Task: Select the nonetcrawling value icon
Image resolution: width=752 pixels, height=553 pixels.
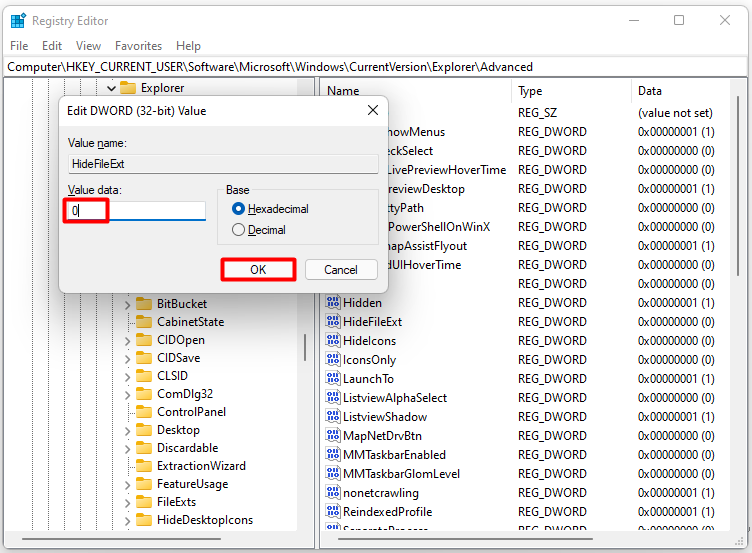Action: coord(333,492)
